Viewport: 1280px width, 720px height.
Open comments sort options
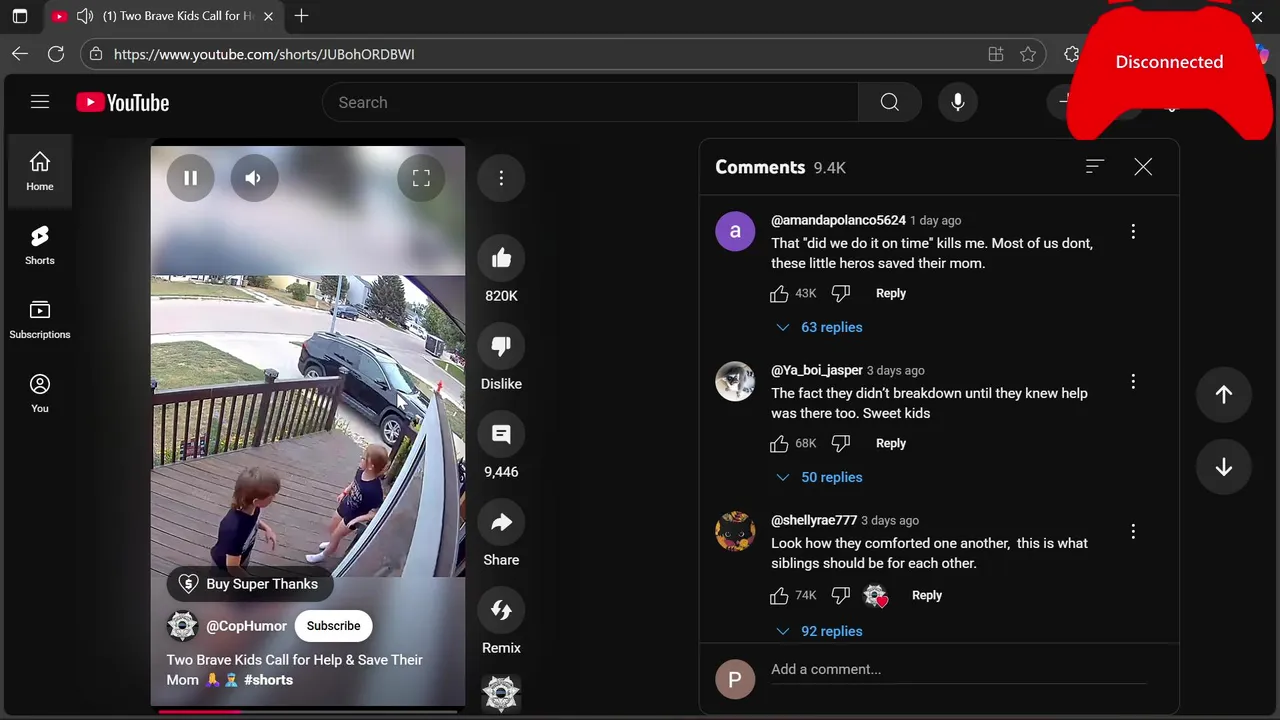[x=1095, y=167]
